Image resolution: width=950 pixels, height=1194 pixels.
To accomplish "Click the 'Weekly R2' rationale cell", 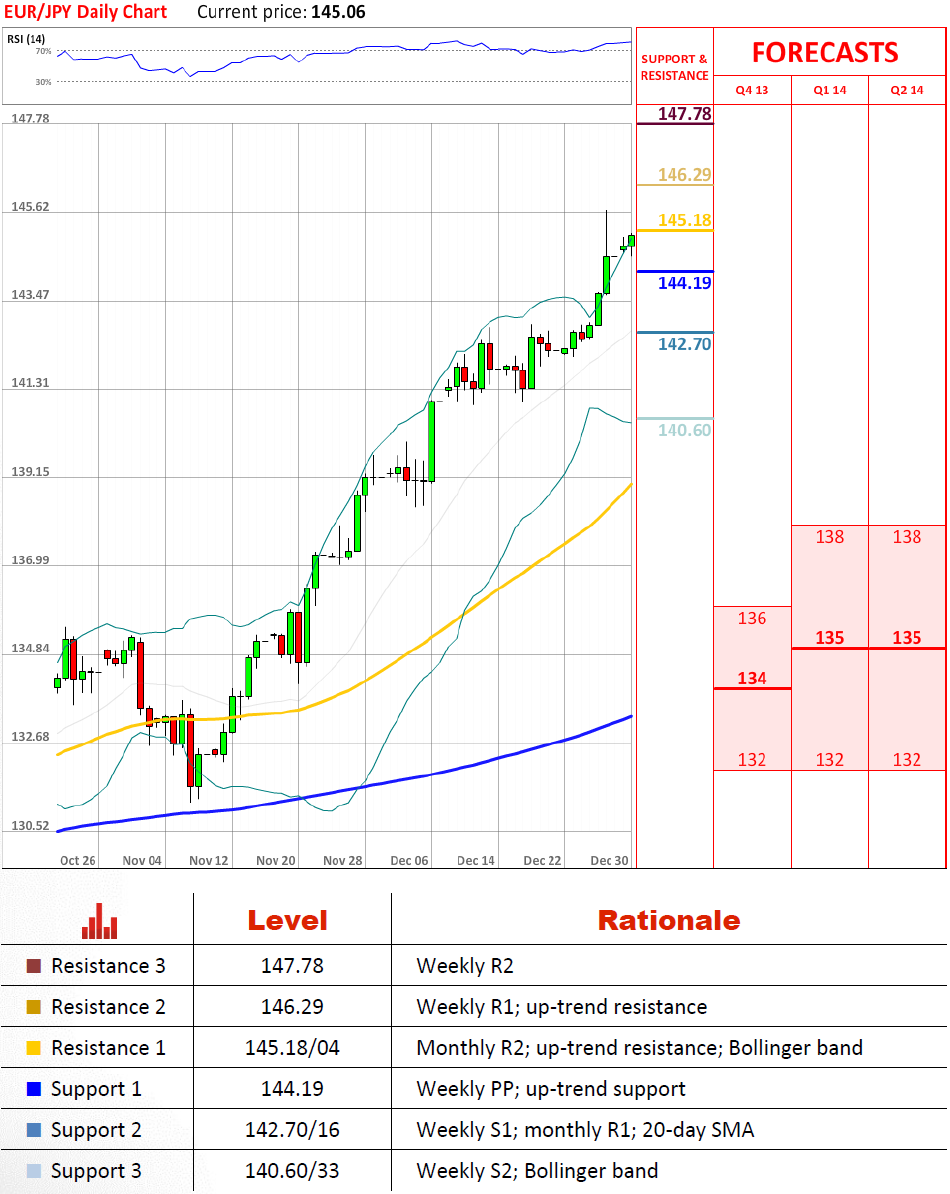I will (465, 966).
